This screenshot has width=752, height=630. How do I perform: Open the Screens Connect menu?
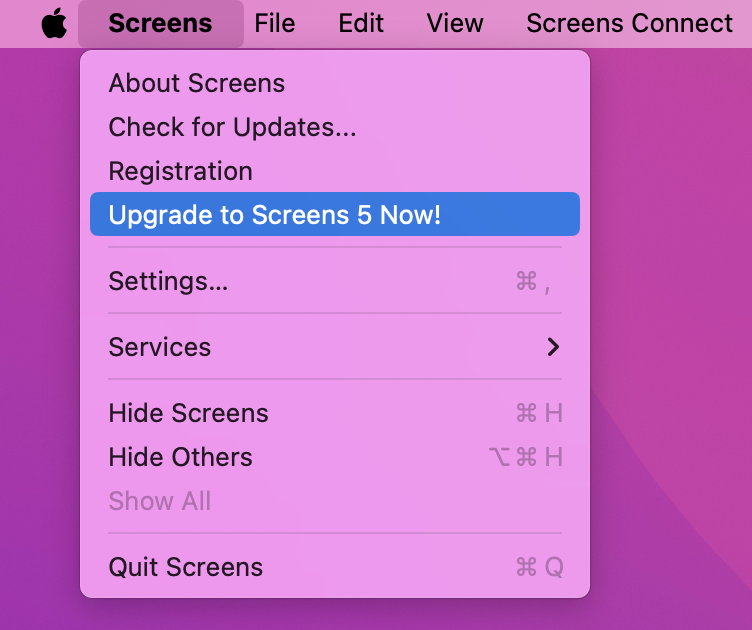(629, 23)
